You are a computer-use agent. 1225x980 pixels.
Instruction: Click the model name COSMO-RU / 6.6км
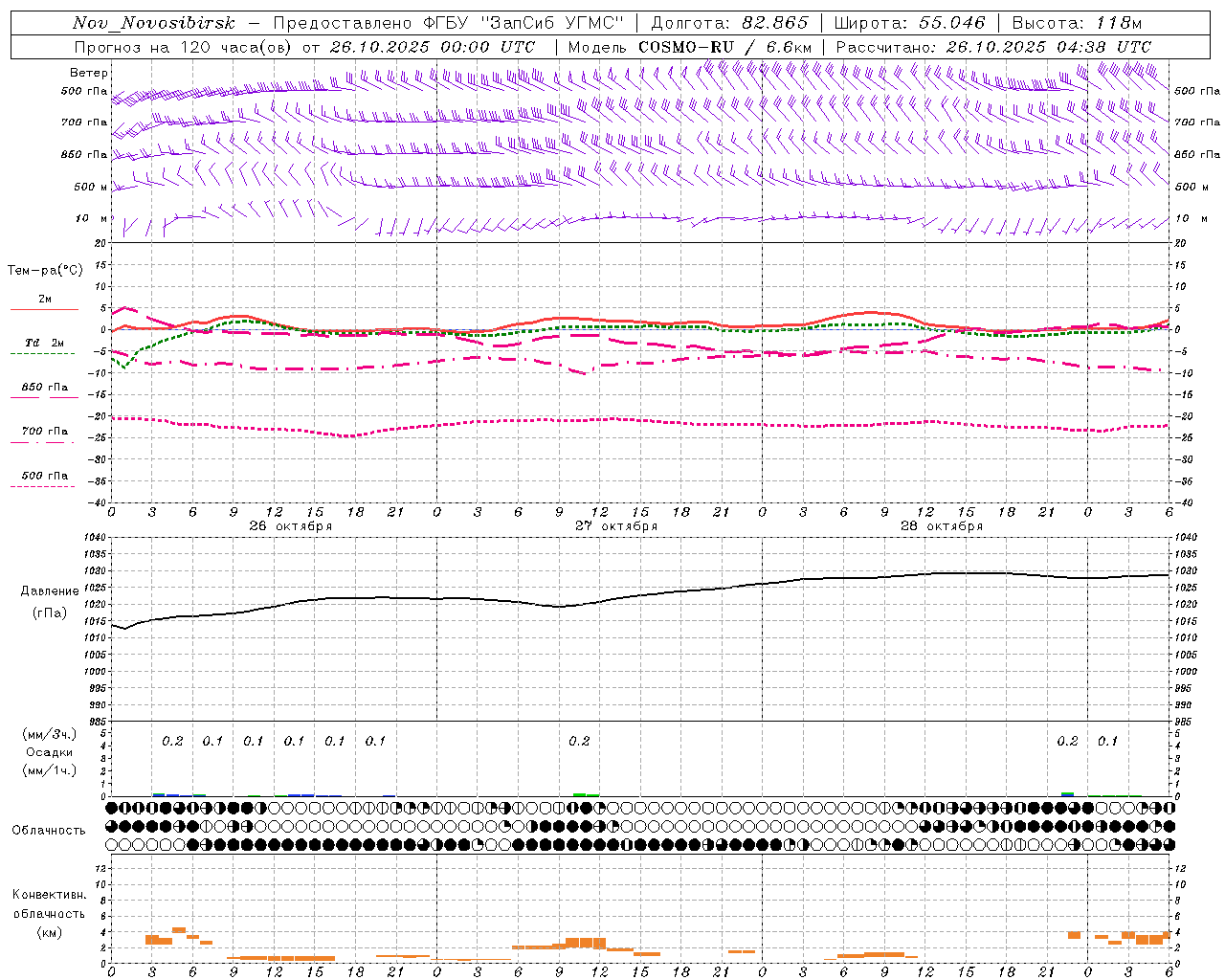[x=725, y=47]
